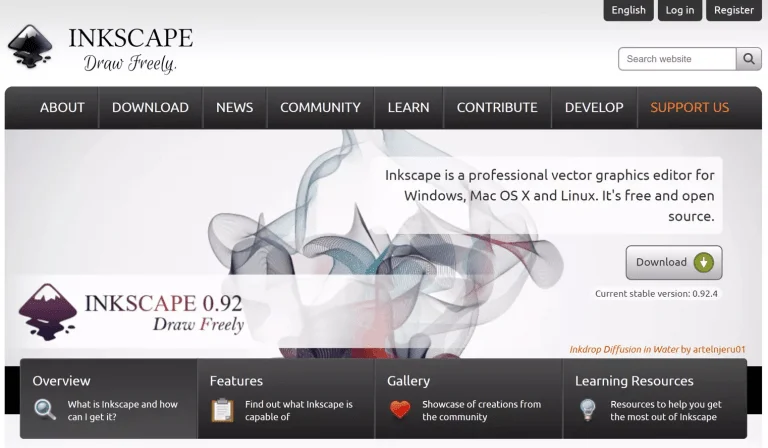This screenshot has height=448, width=768.
Task: Open the Gallery section heading
Action: pos(408,381)
